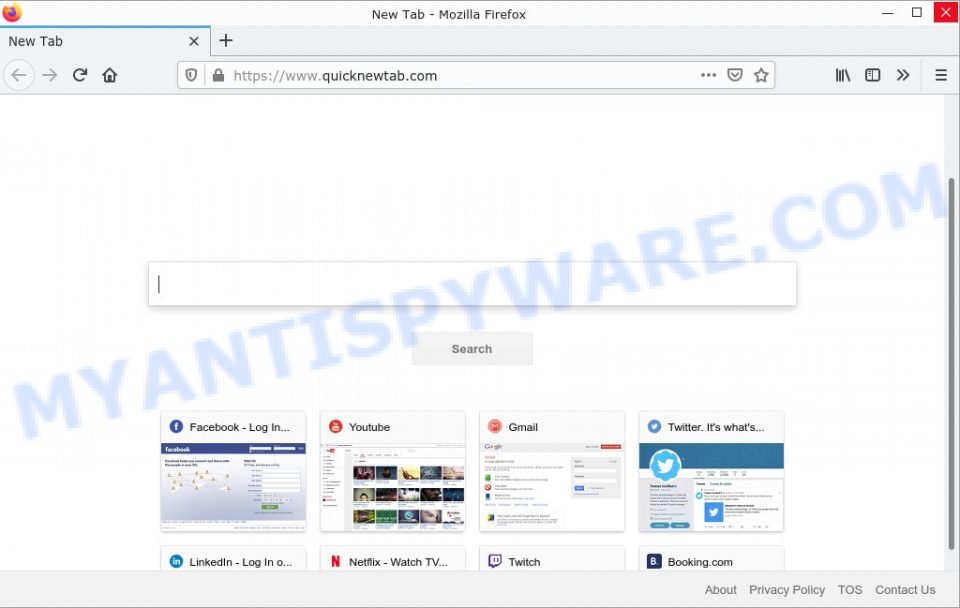Open Facebook - Log In title text
The height and width of the screenshot is (608, 960).
pyautogui.click(x=239, y=427)
